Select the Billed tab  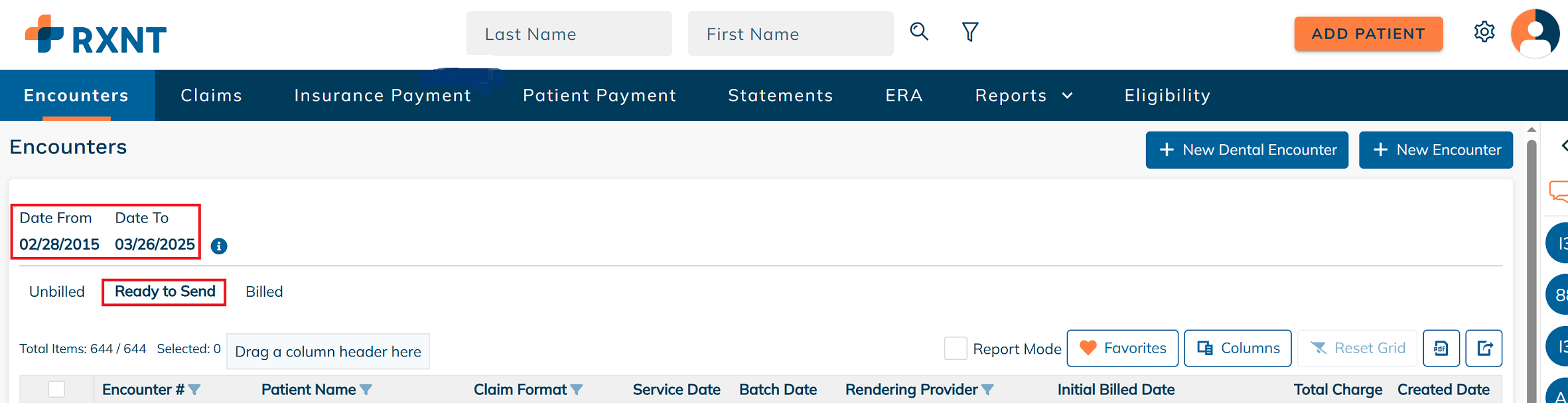264,291
